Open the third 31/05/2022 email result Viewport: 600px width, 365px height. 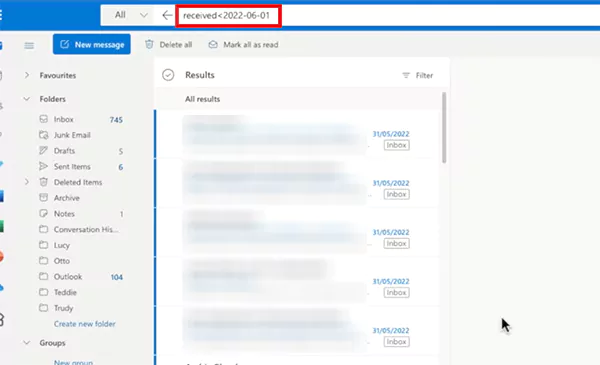point(297,233)
